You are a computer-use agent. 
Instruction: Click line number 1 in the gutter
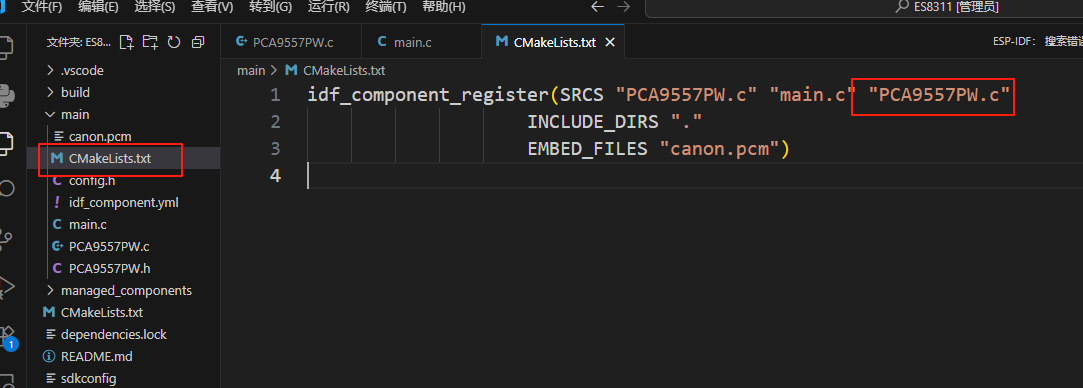pyautogui.click(x=276, y=95)
